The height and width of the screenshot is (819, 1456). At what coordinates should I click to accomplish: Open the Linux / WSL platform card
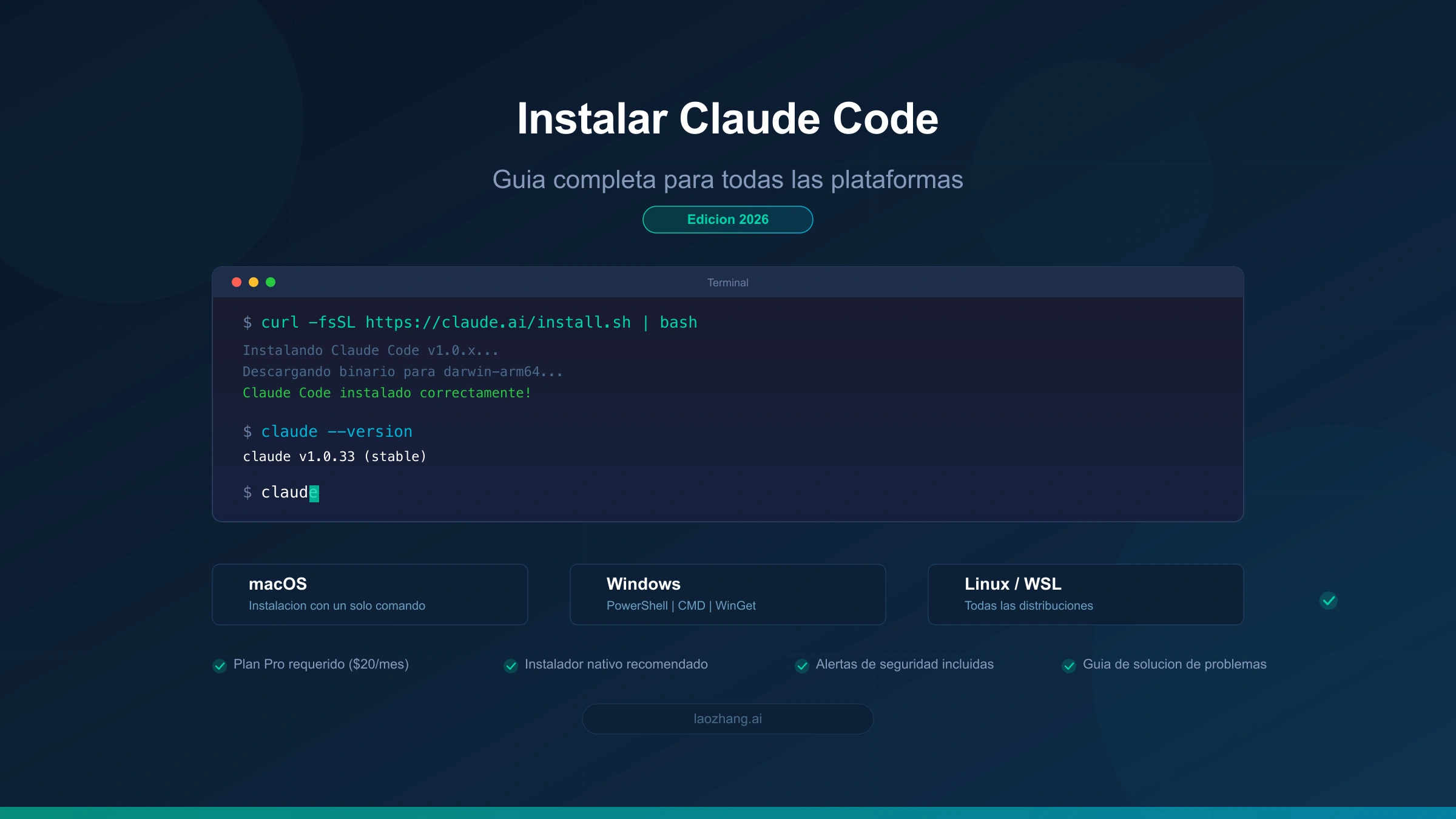(1086, 595)
